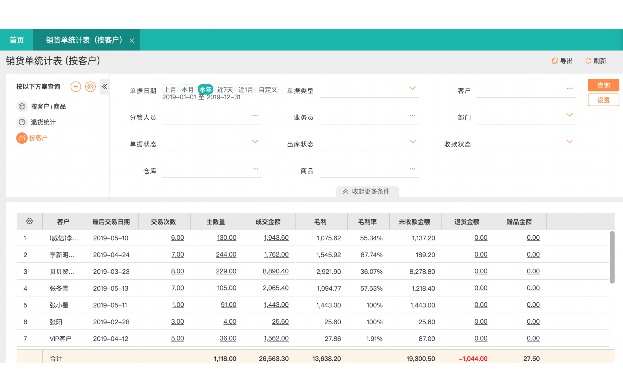This screenshot has width=623, height=392.
Task: Click the 导出 label button
Action: (x=566, y=61)
